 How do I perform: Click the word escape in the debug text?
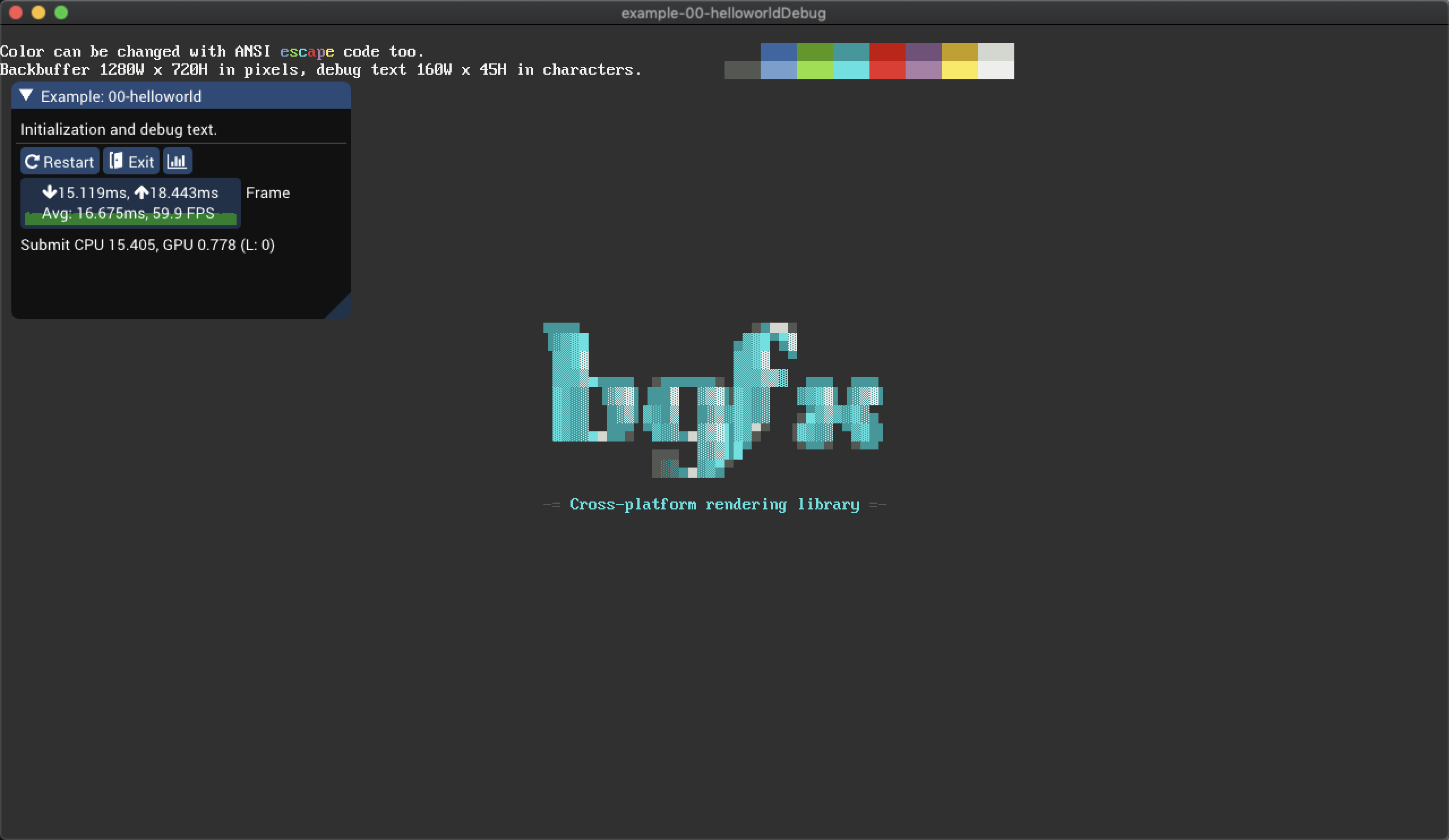point(307,51)
